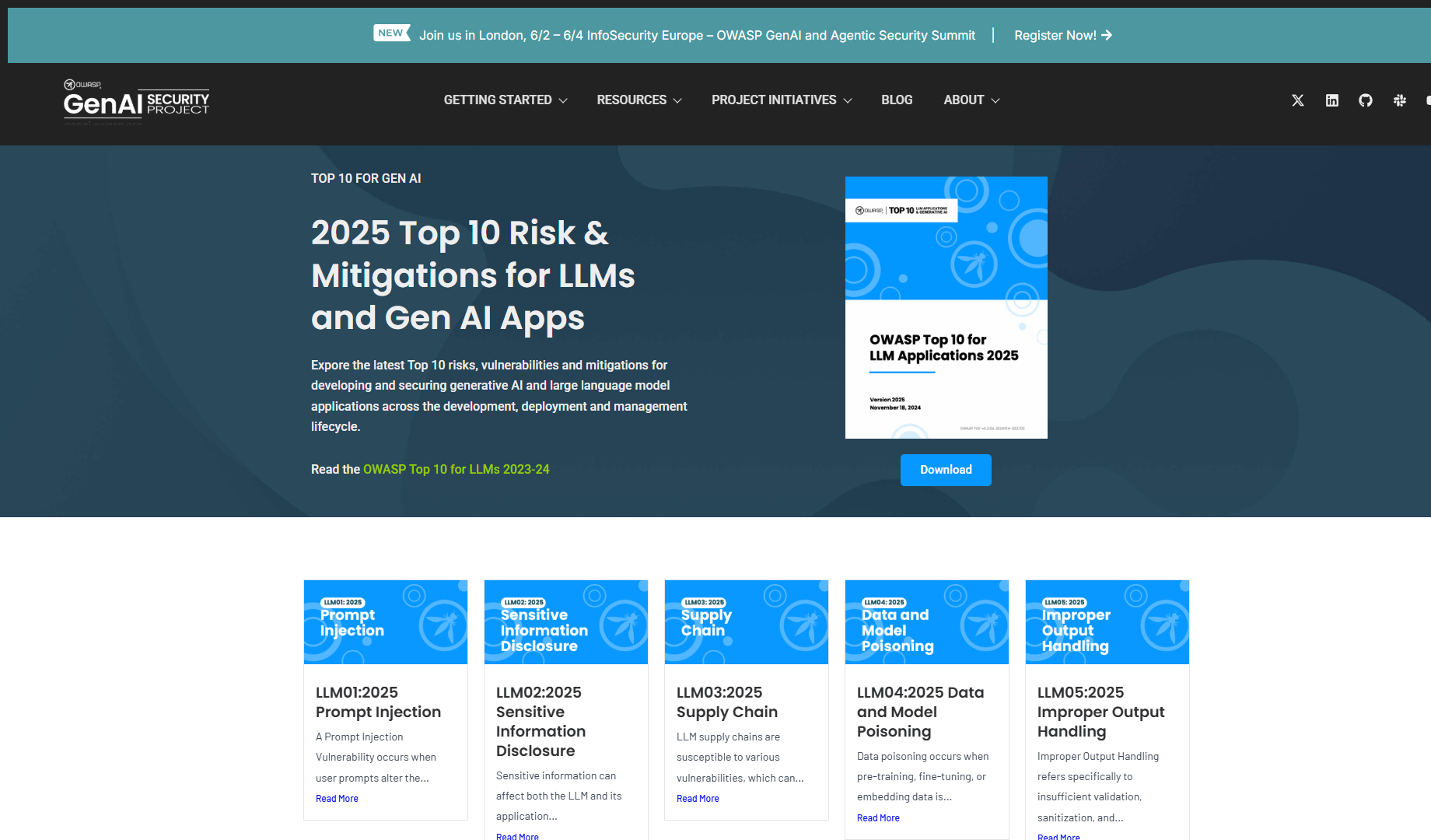Open the PROJECT INITIATIVES menu
Image resolution: width=1431 pixels, height=840 pixels.
pos(774,100)
